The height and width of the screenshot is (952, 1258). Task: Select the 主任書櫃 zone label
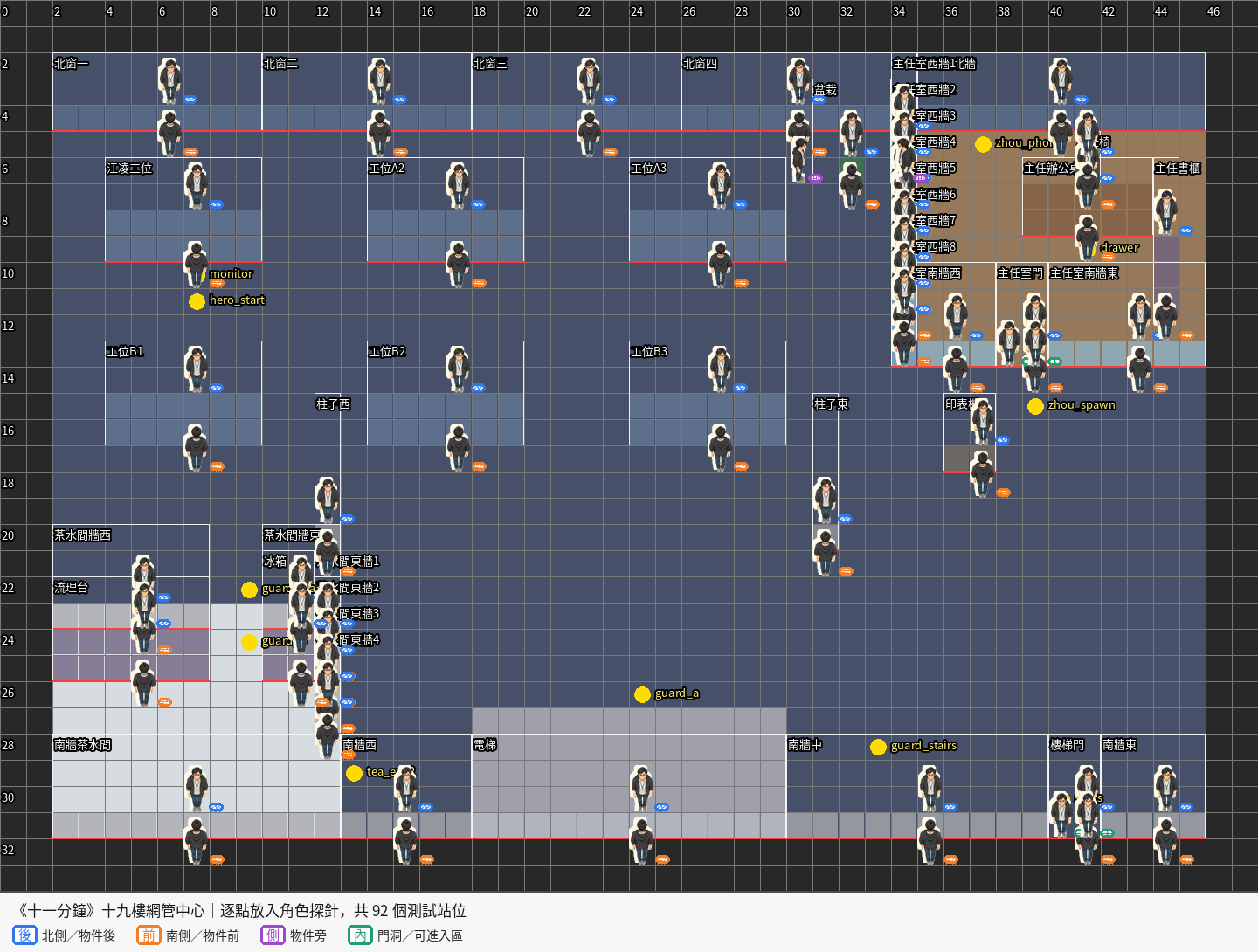click(1178, 169)
